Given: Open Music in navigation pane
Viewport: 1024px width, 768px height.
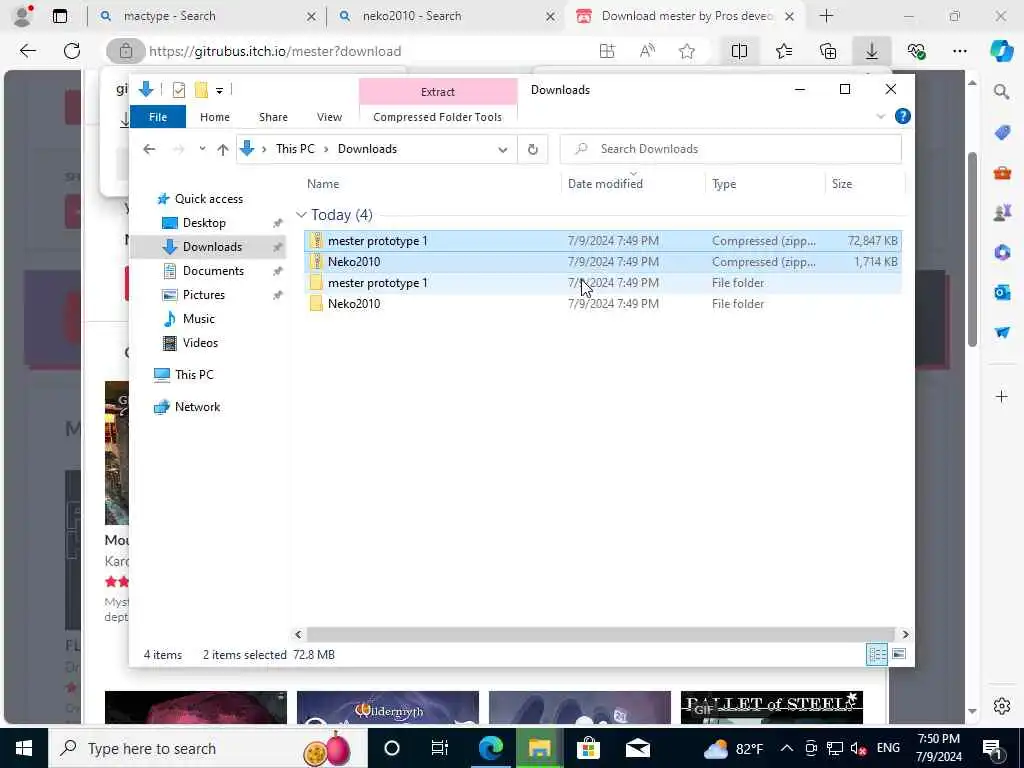Looking at the screenshot, I should pyautogui.click(x=198, y=319).
